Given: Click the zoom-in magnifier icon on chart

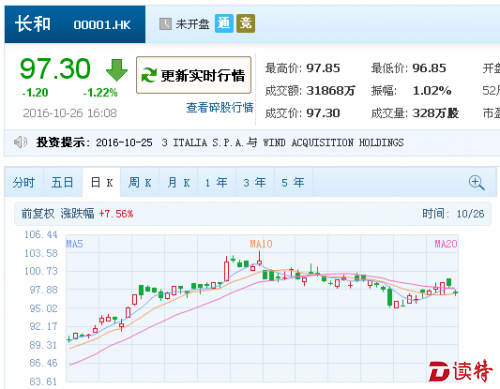Looking at the screenshot, I should tap(476, 183).
